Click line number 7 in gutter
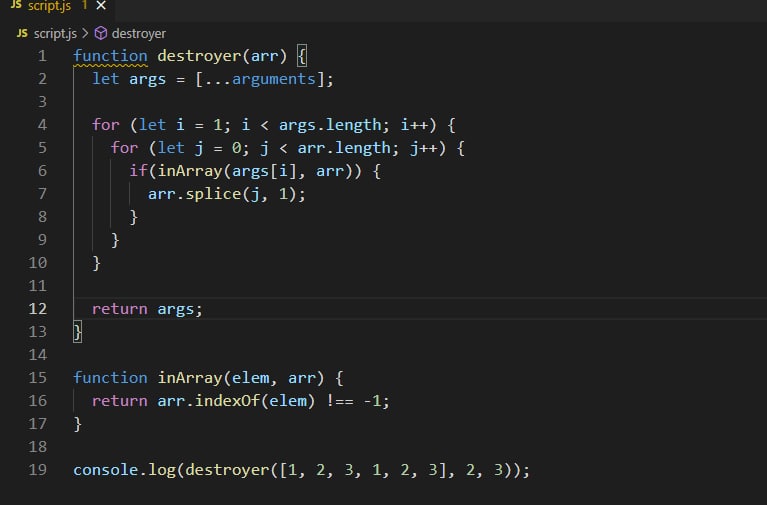This screenshot has width=767, height=505. [43, 194]
